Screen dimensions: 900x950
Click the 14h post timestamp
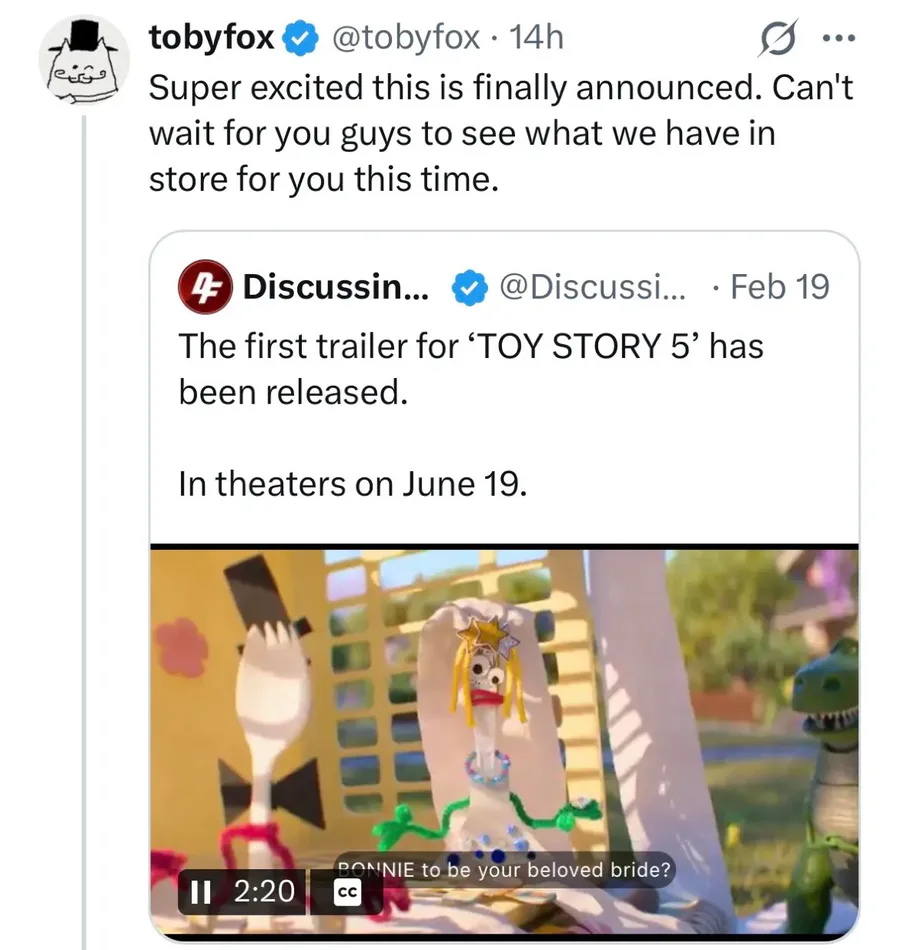pyautogui.click(x=537, y=38)
